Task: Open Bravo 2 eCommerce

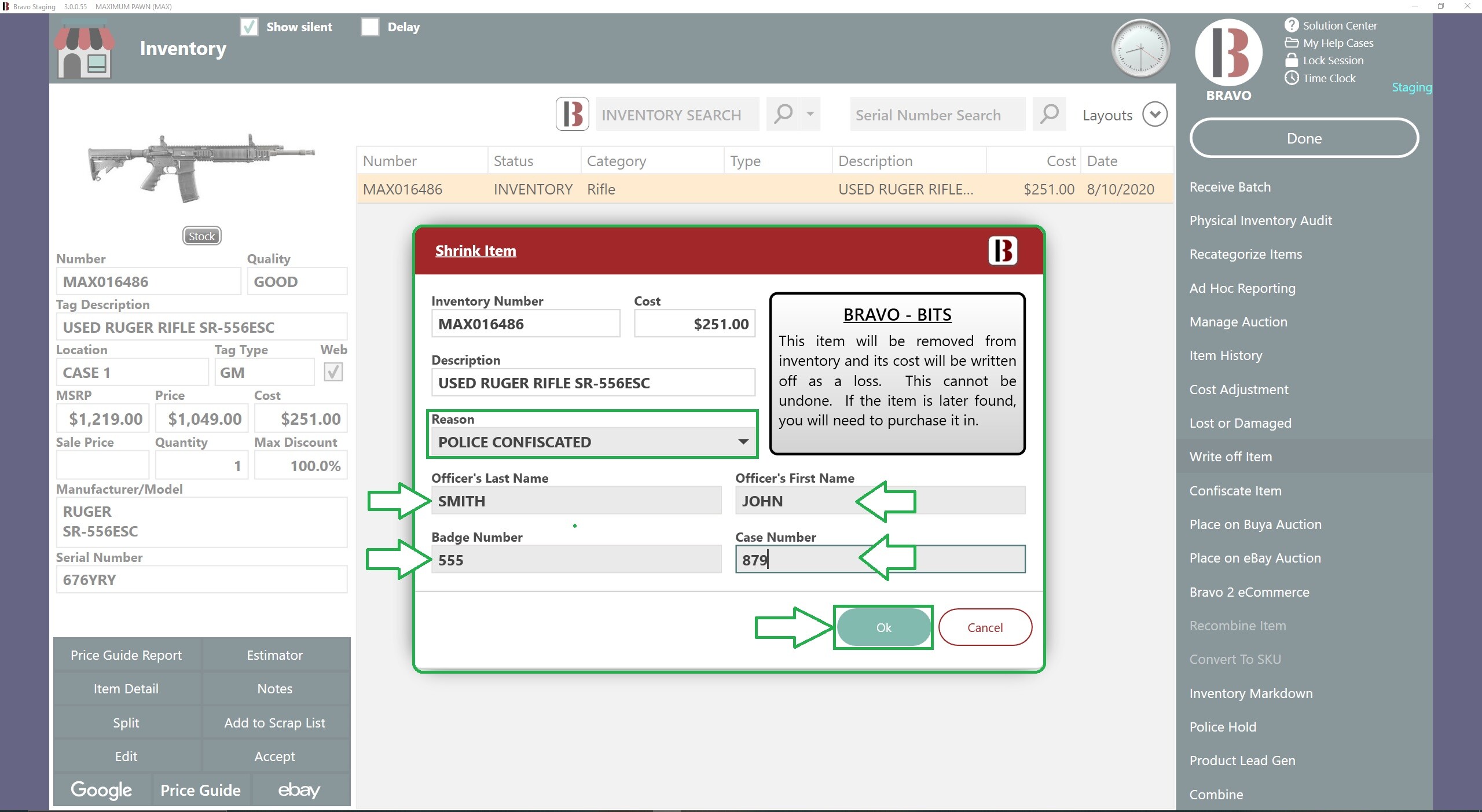Action: click(x=1249, y=592)
